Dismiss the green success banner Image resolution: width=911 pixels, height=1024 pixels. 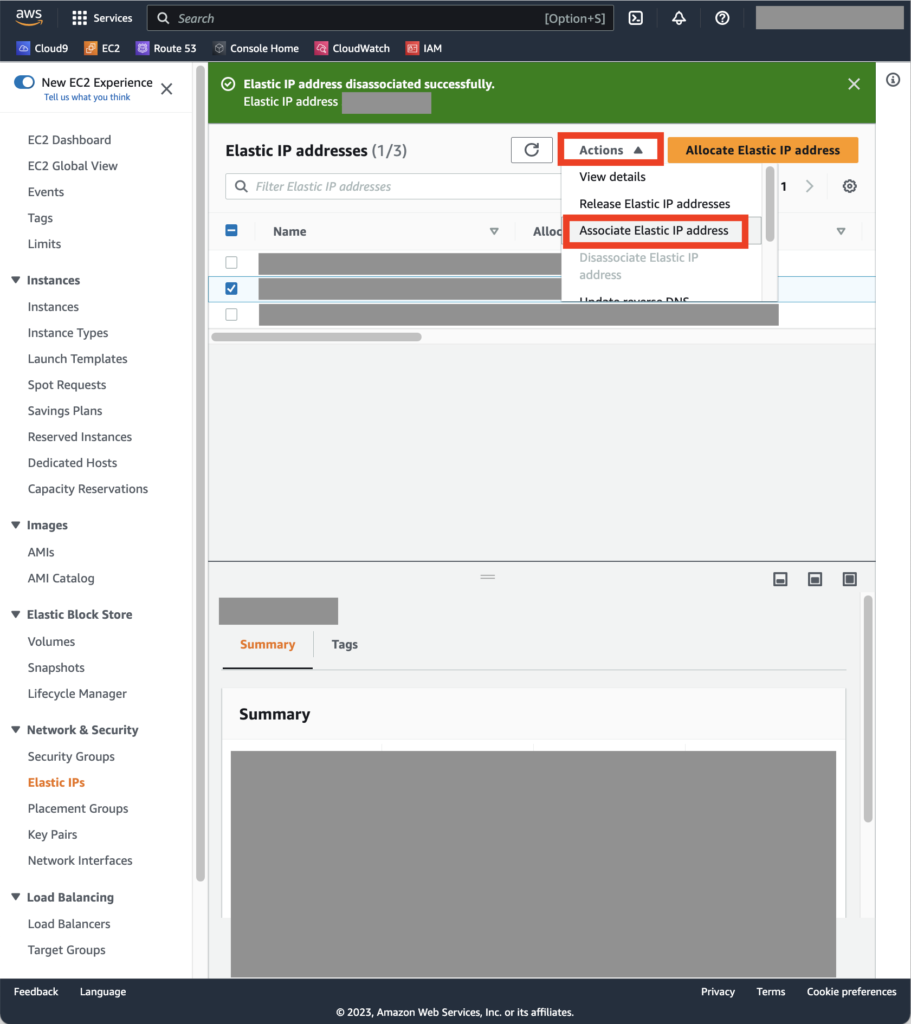tap(854, 84)
